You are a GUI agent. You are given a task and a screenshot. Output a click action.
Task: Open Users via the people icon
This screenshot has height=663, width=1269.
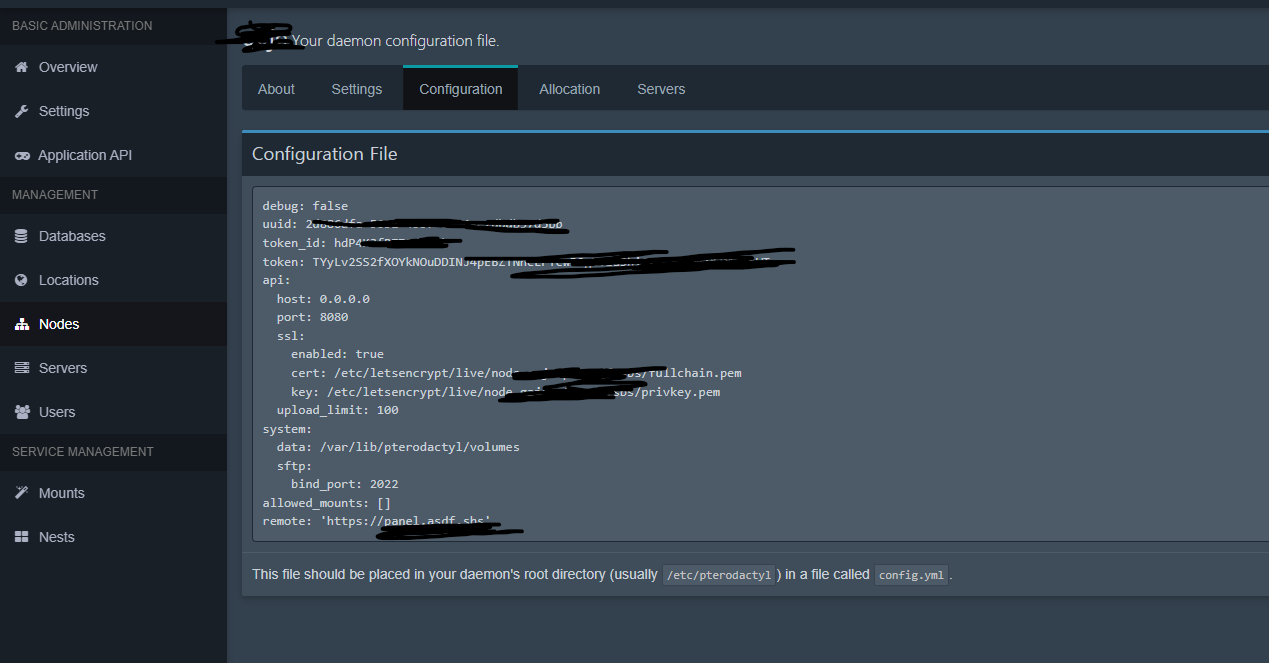point(21,412)
